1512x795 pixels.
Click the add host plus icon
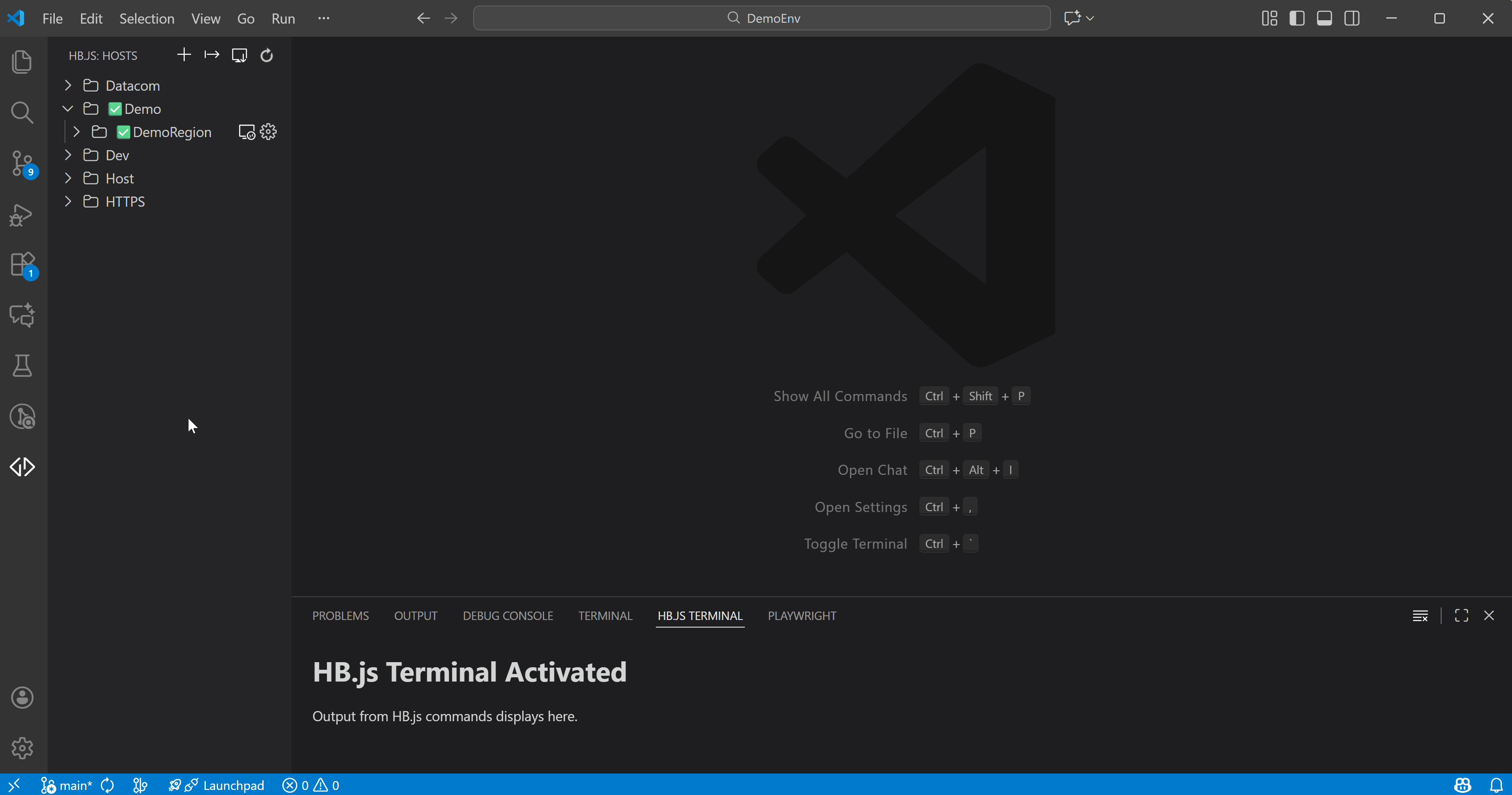[184, 55]
